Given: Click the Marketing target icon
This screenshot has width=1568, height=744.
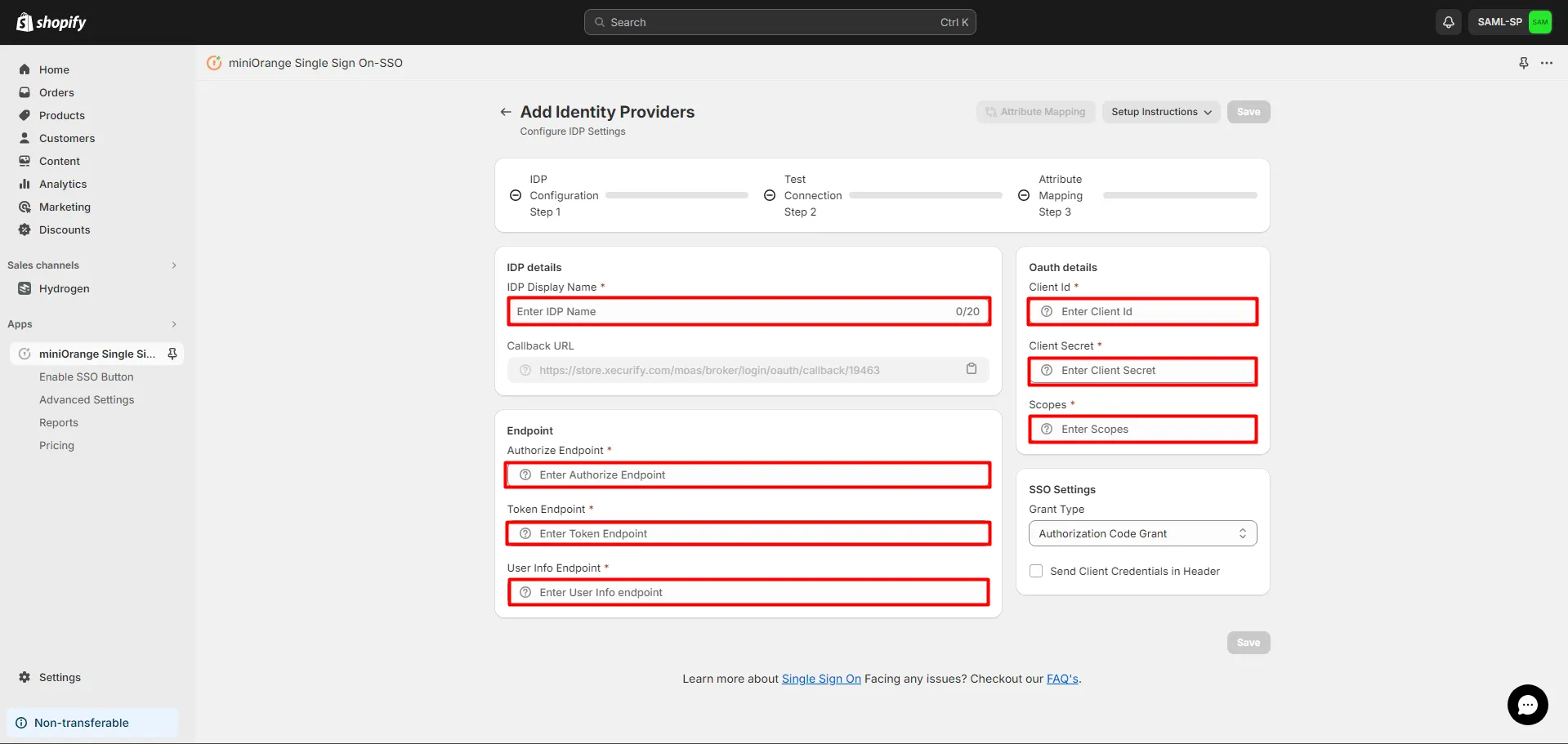Looking at the screenshot, I should 25,207.
